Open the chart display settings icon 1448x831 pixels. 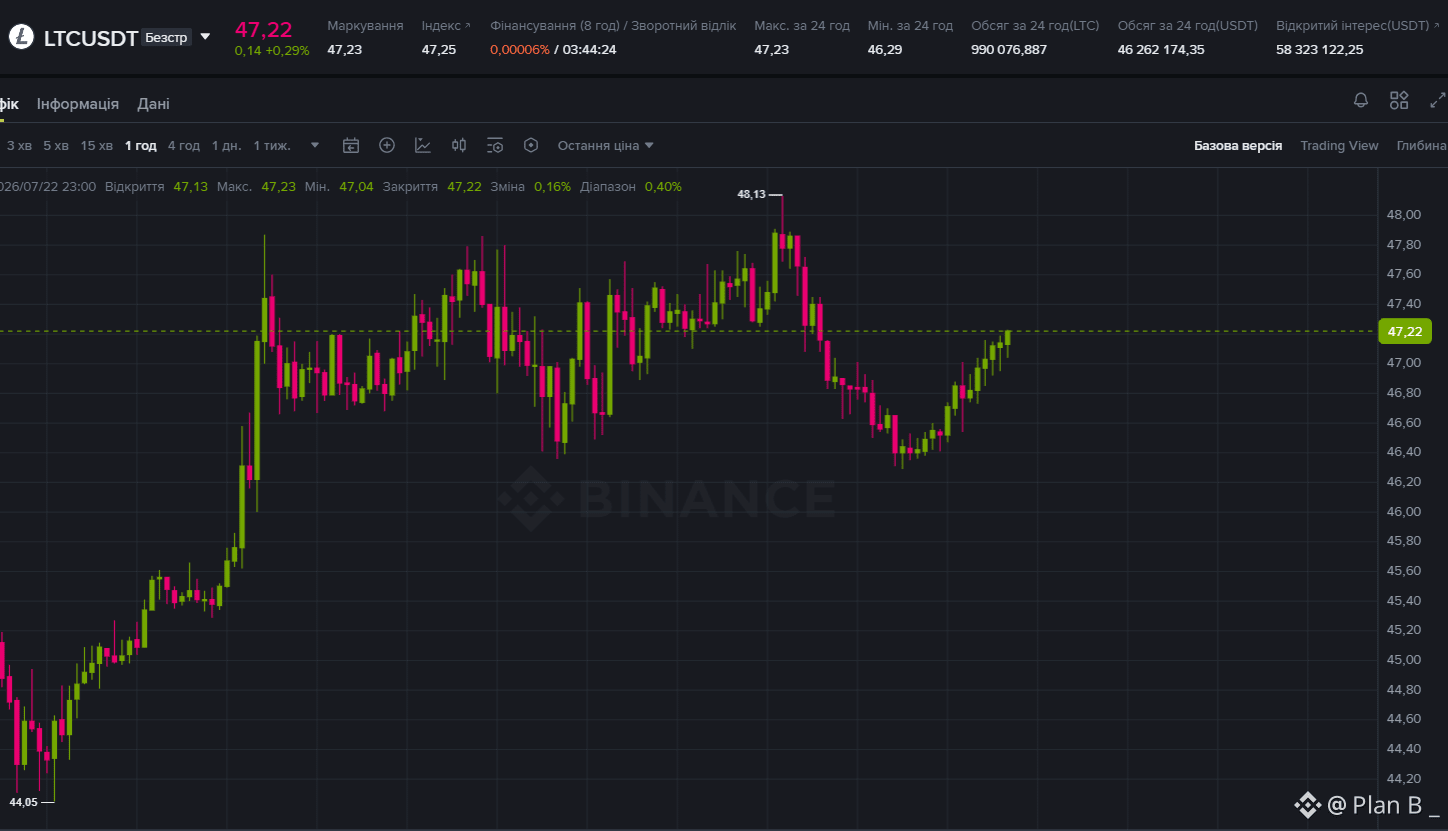(495, 145)
